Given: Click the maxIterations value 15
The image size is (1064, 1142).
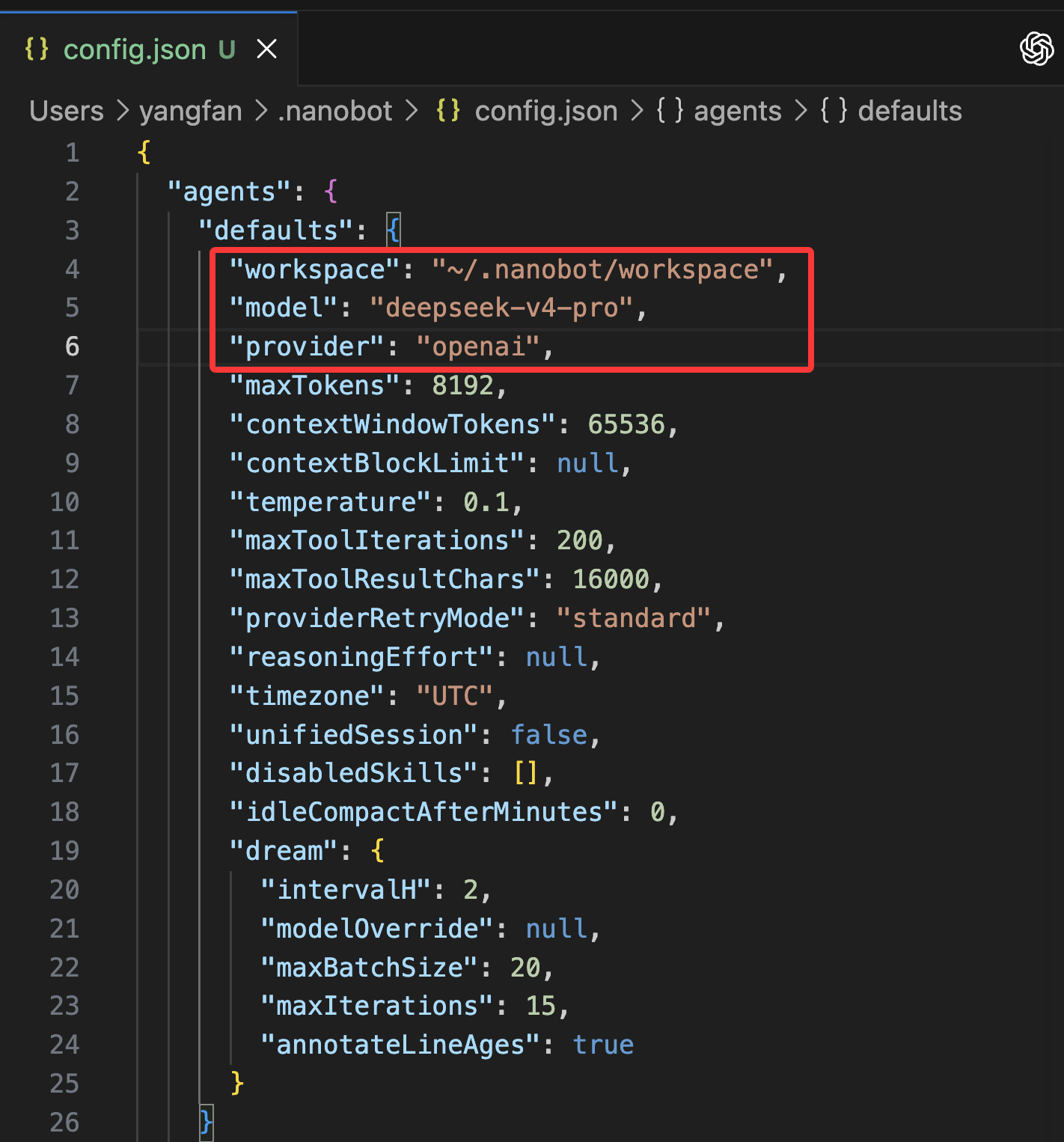Looking at the screenshot, I should click(540, 1006).
